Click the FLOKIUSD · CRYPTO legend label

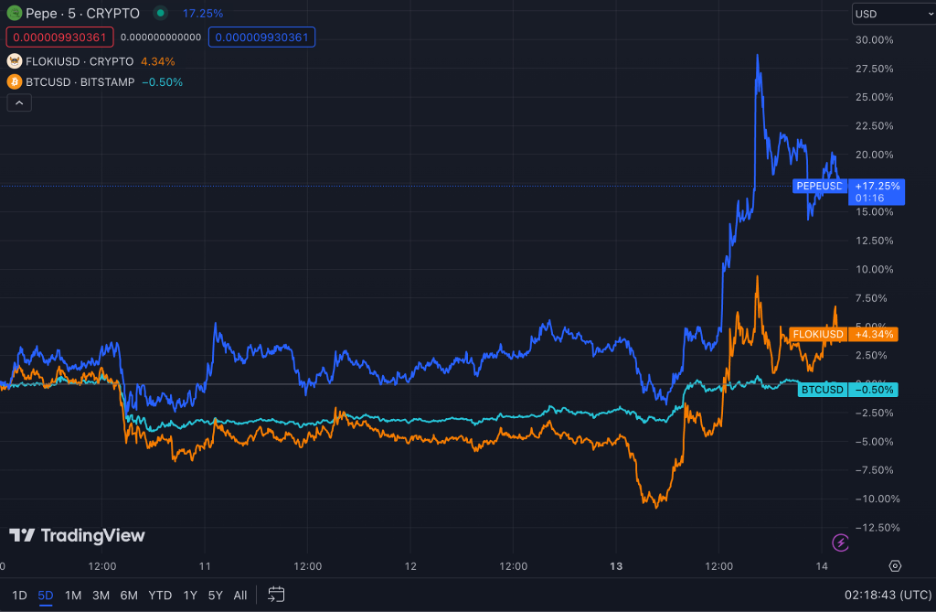[79, 61]
